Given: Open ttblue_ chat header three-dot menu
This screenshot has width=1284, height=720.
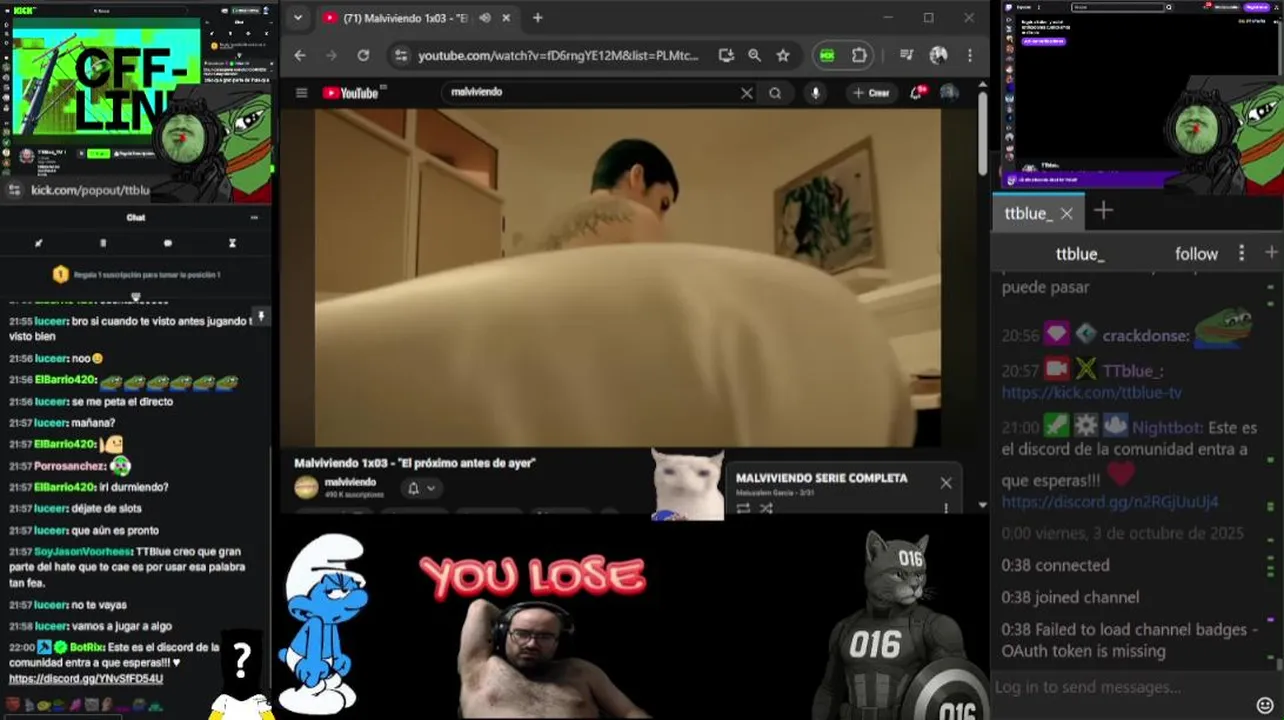Looking at the screenshot, I should (1242, 253).
